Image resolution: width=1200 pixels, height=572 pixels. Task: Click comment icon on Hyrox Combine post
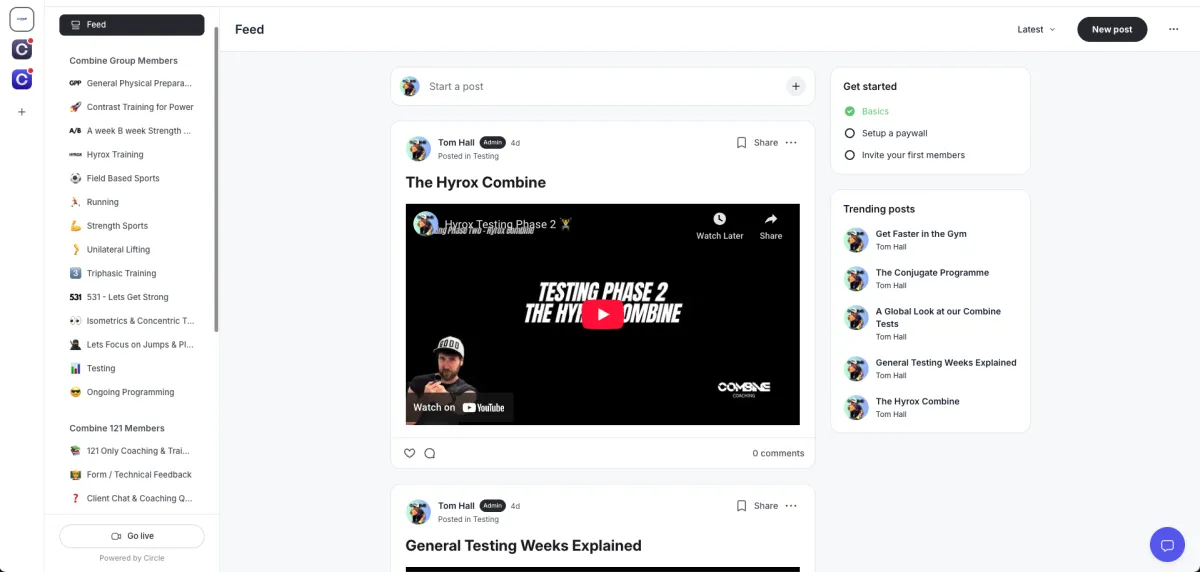pos(430,453)
